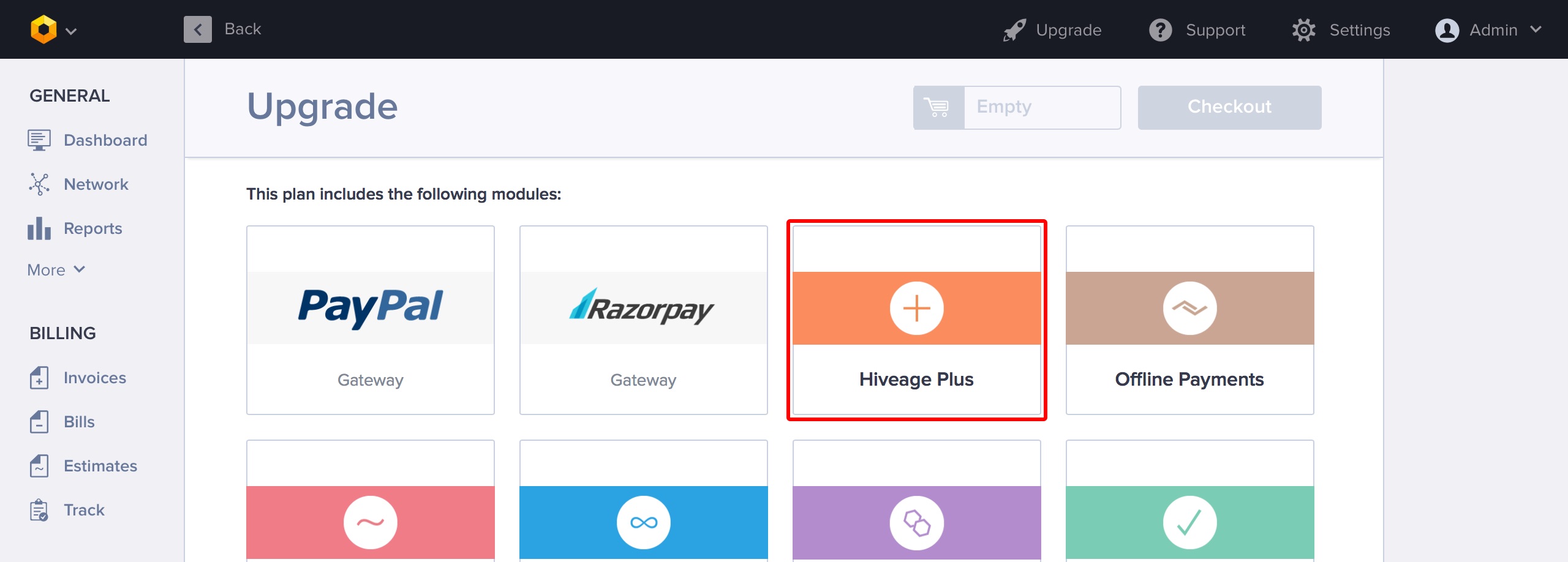The width and height of the screenshot is (1568, 562).
Task: Click the Hiveage Plus plus icon
Action: pos(916,308)
